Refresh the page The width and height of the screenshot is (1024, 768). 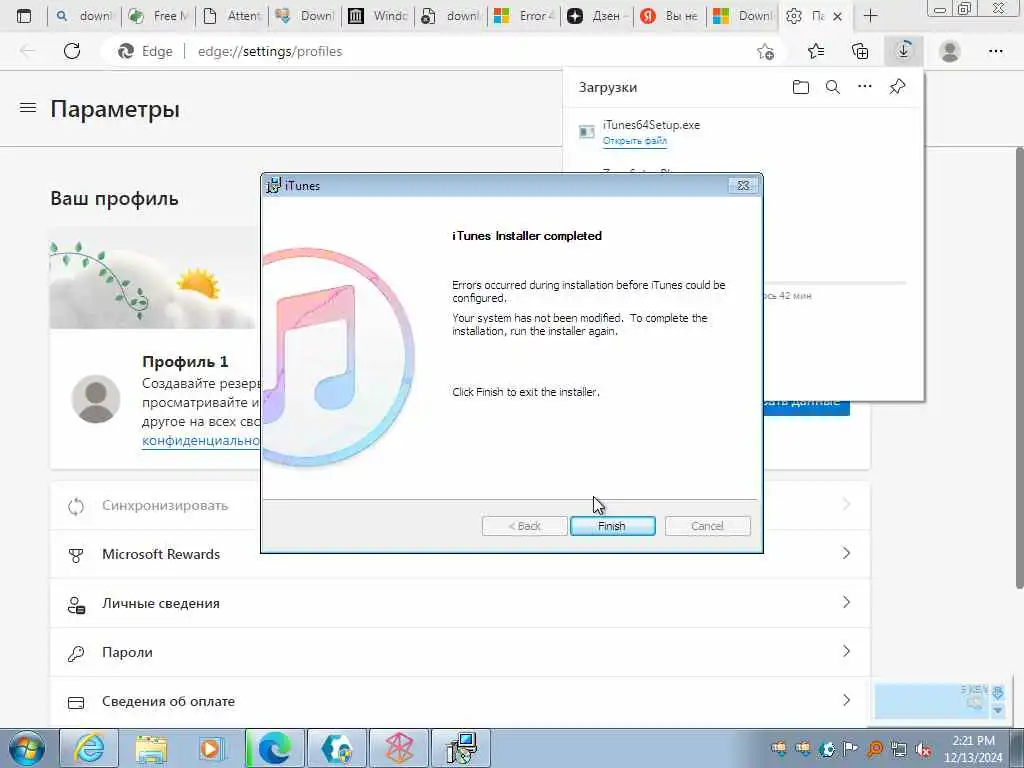point(72,51)
